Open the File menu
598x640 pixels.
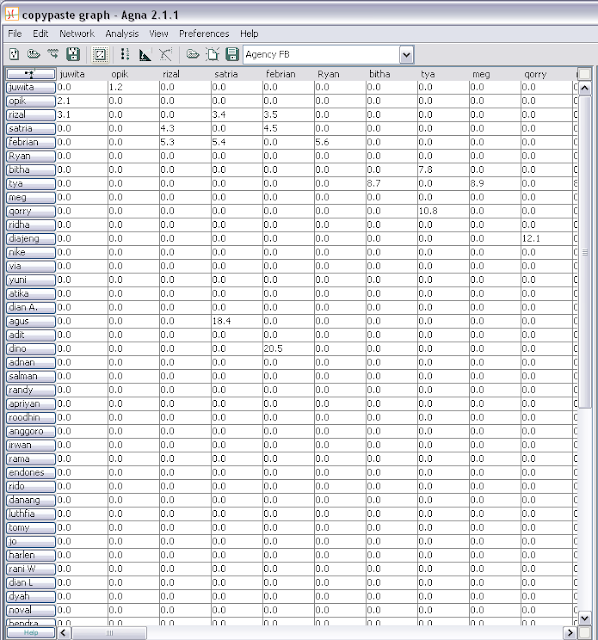pos(15,33)
